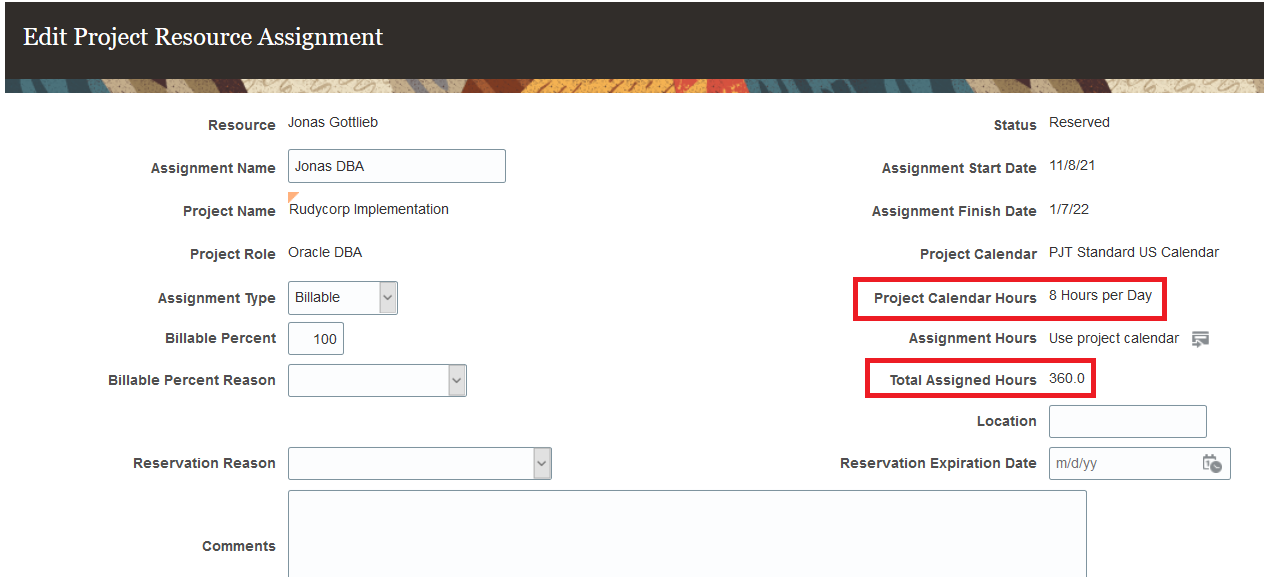This screenshot has height=577, width=1264.
Task: Click the Billable Percent field showing 100
Action: pos(316,338)
